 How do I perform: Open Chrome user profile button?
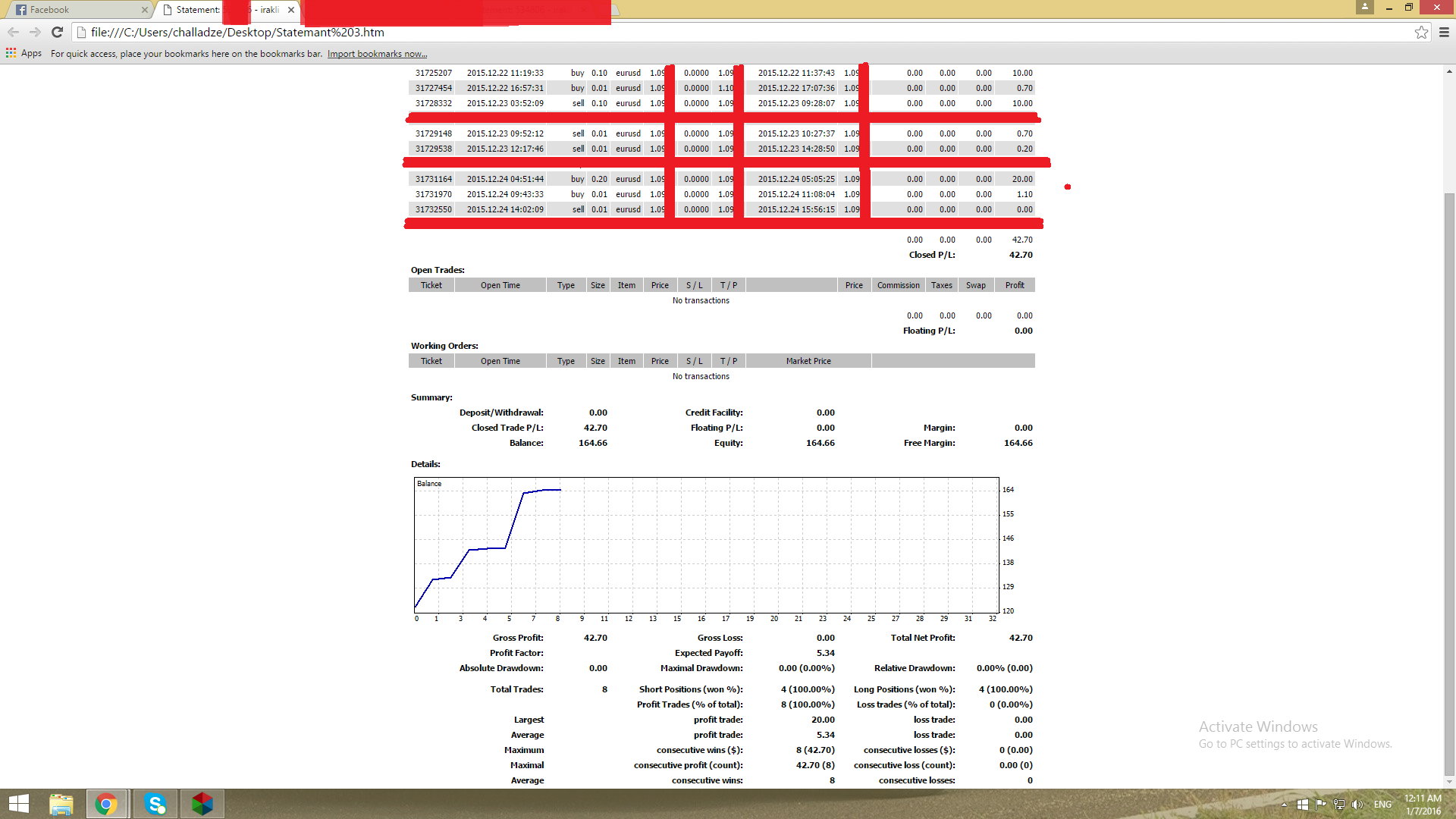1365,7
